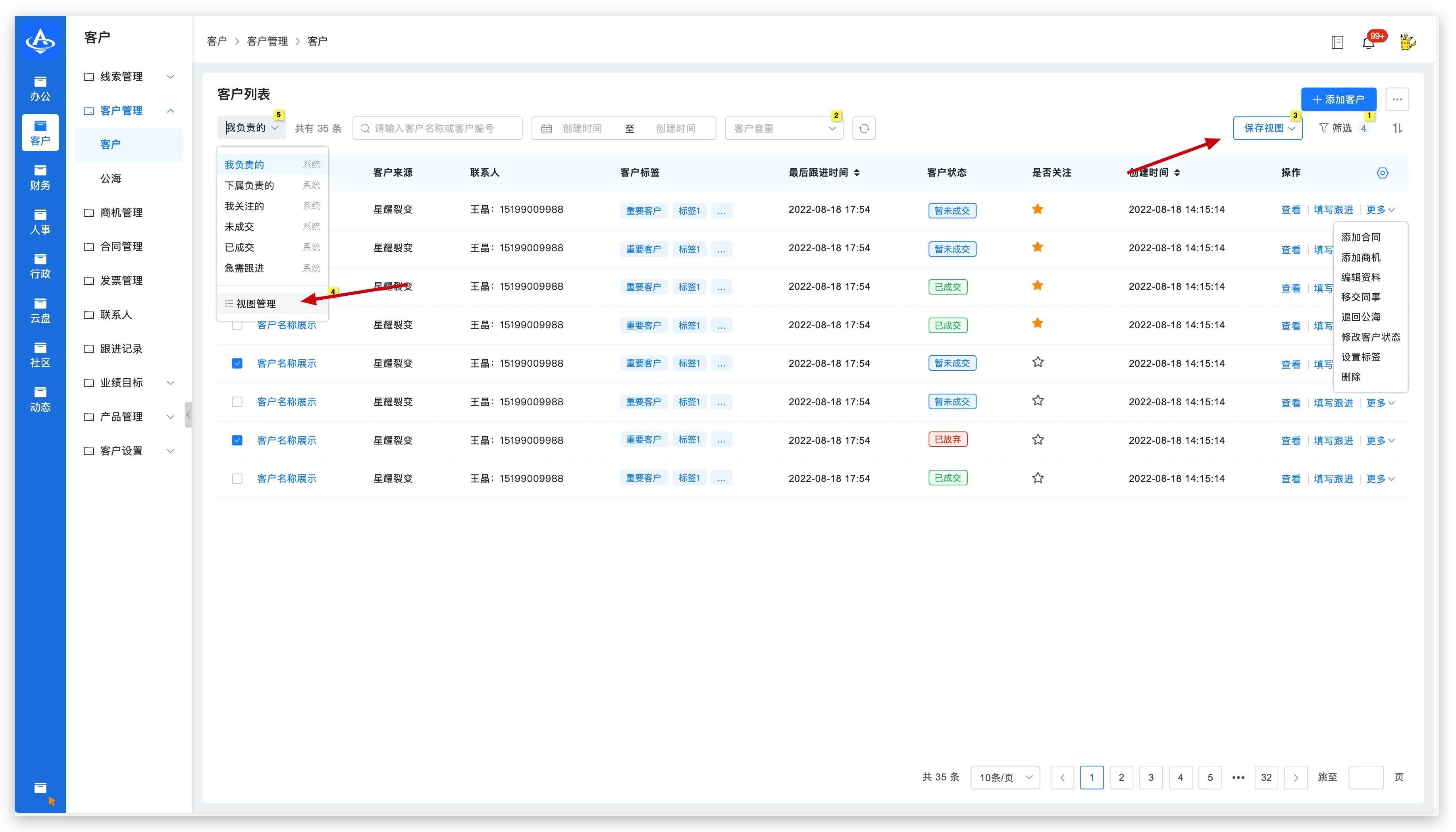
Task: Select the 客户 module in sidebar
Action: (40, 133)
